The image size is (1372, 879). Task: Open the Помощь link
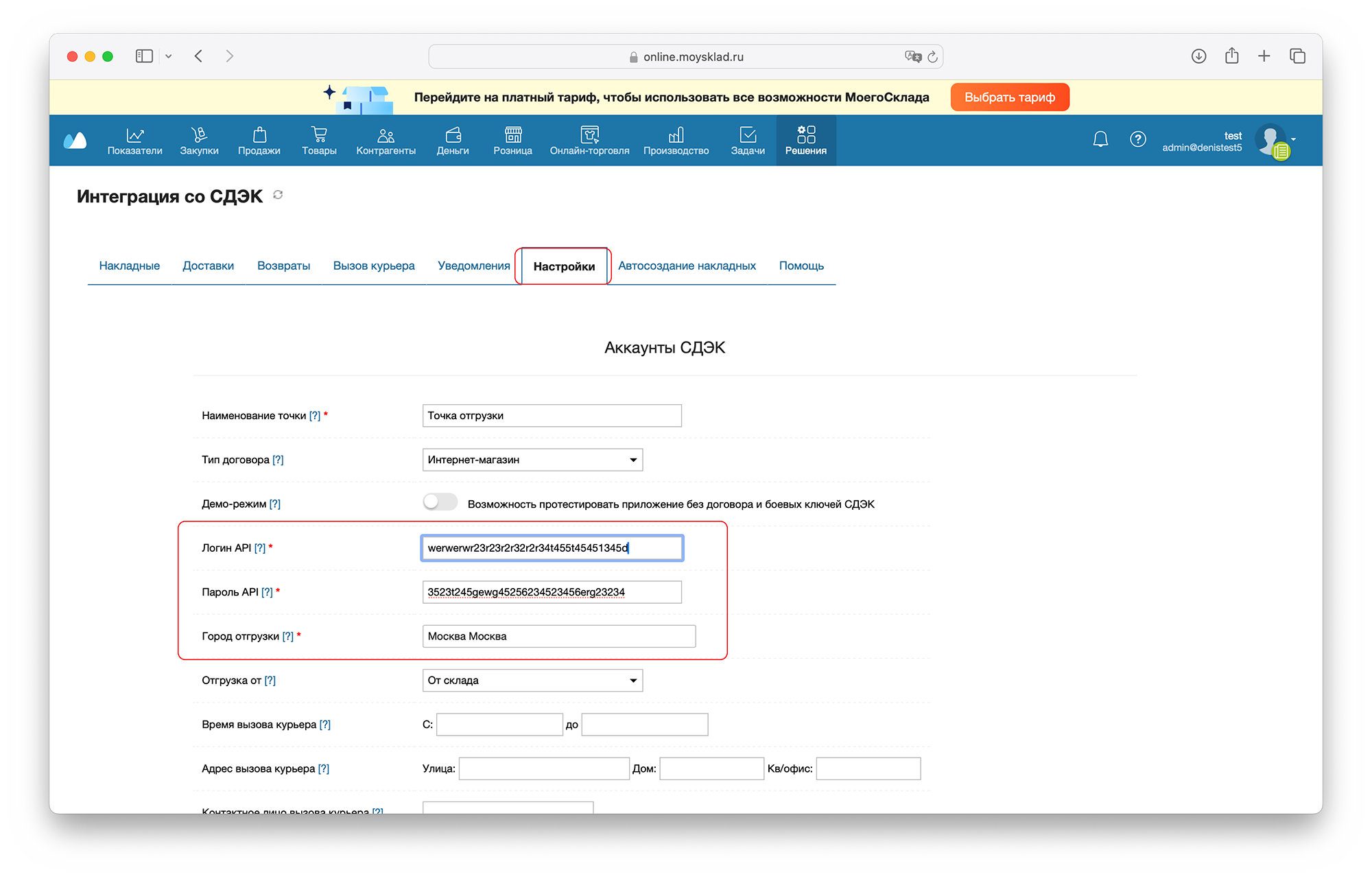[801, 266]
